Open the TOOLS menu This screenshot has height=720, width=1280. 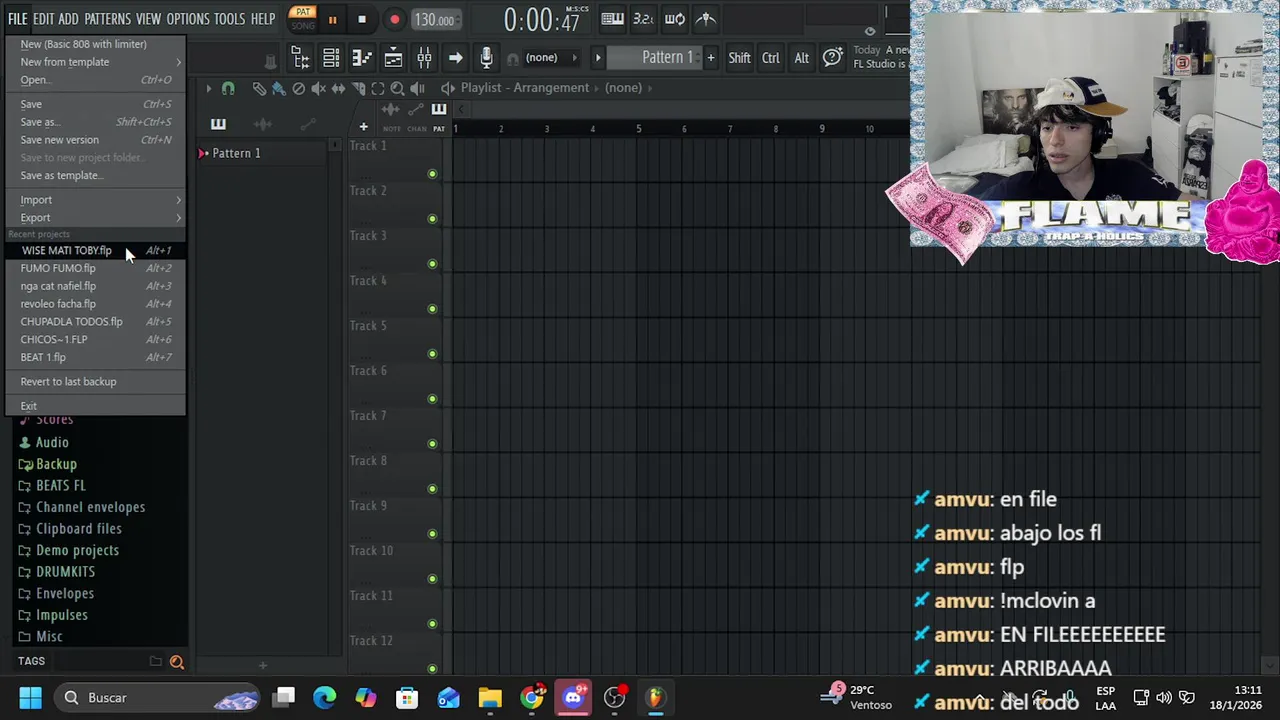click(229, 19)
